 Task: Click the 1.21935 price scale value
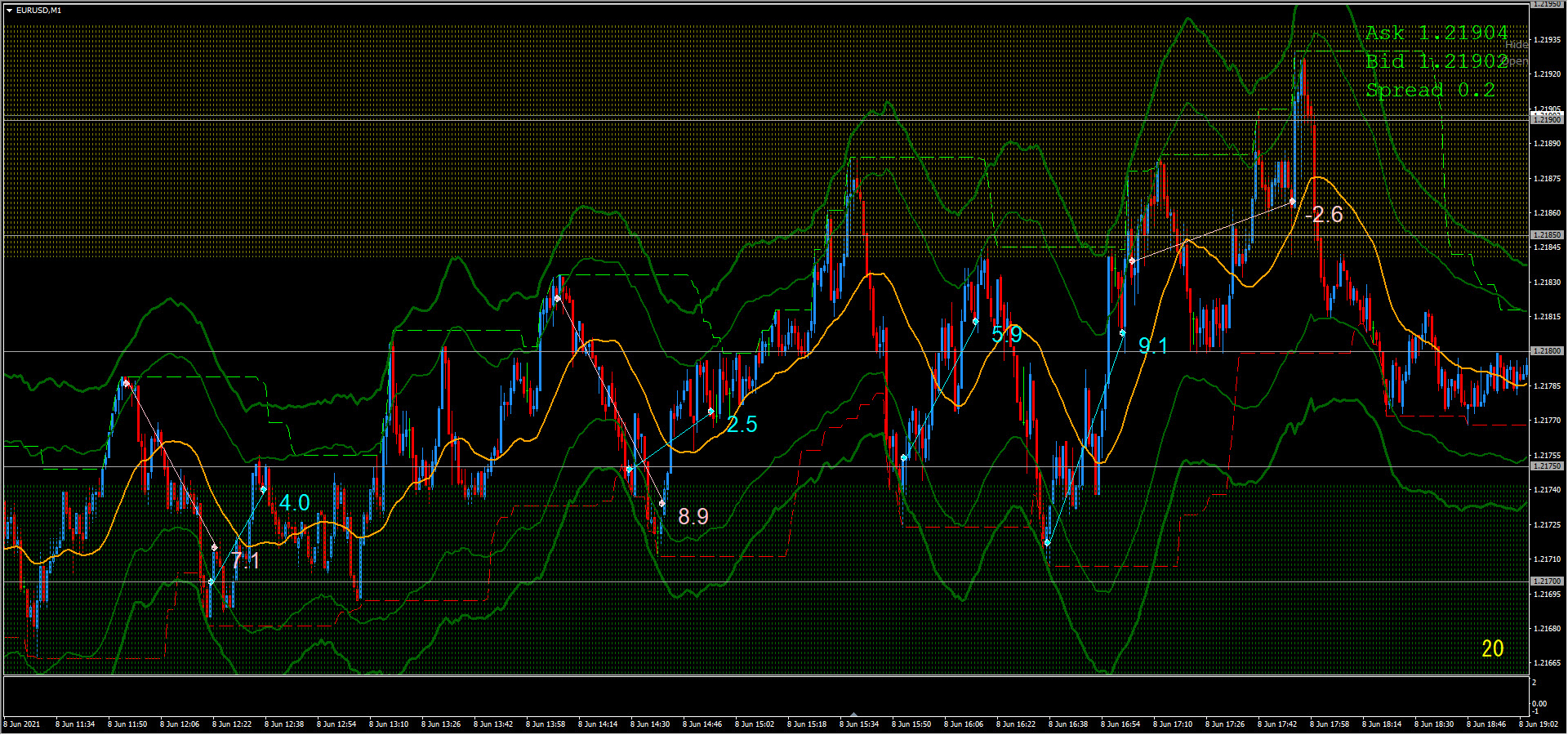[x=1547, y=39]
